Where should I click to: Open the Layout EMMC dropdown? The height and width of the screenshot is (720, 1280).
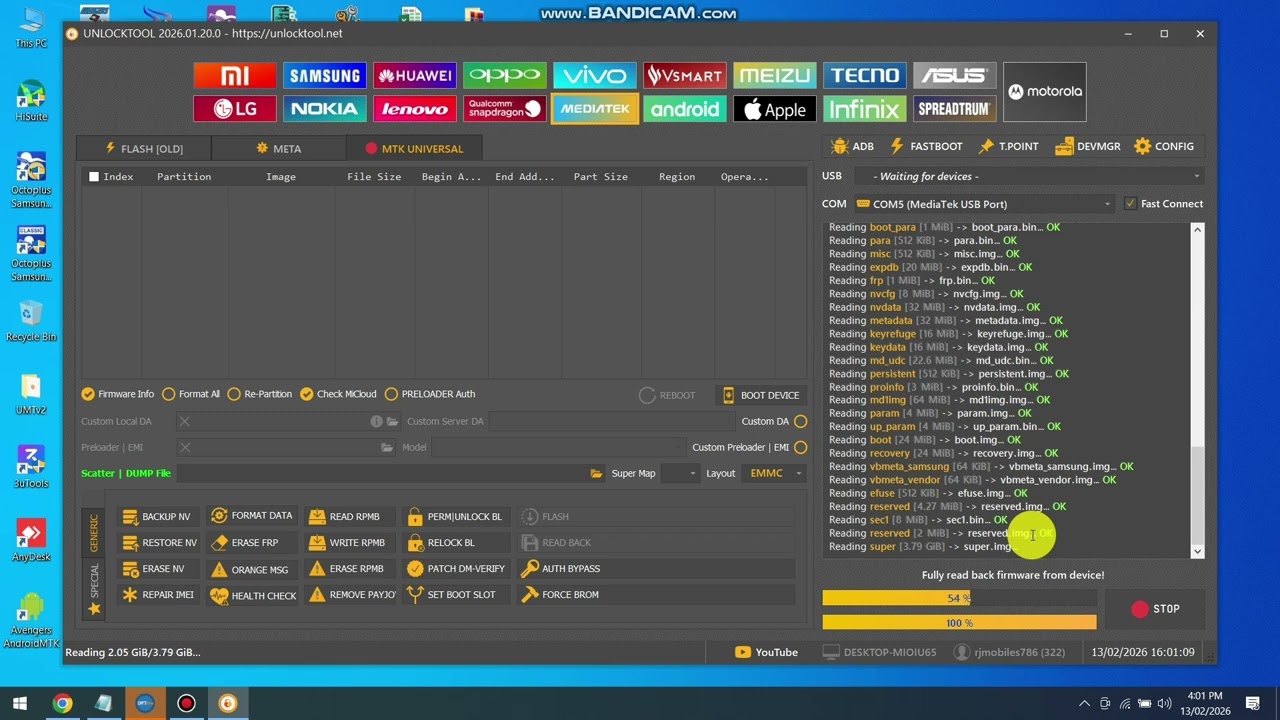pyautogui.click(x=773, y=473)
